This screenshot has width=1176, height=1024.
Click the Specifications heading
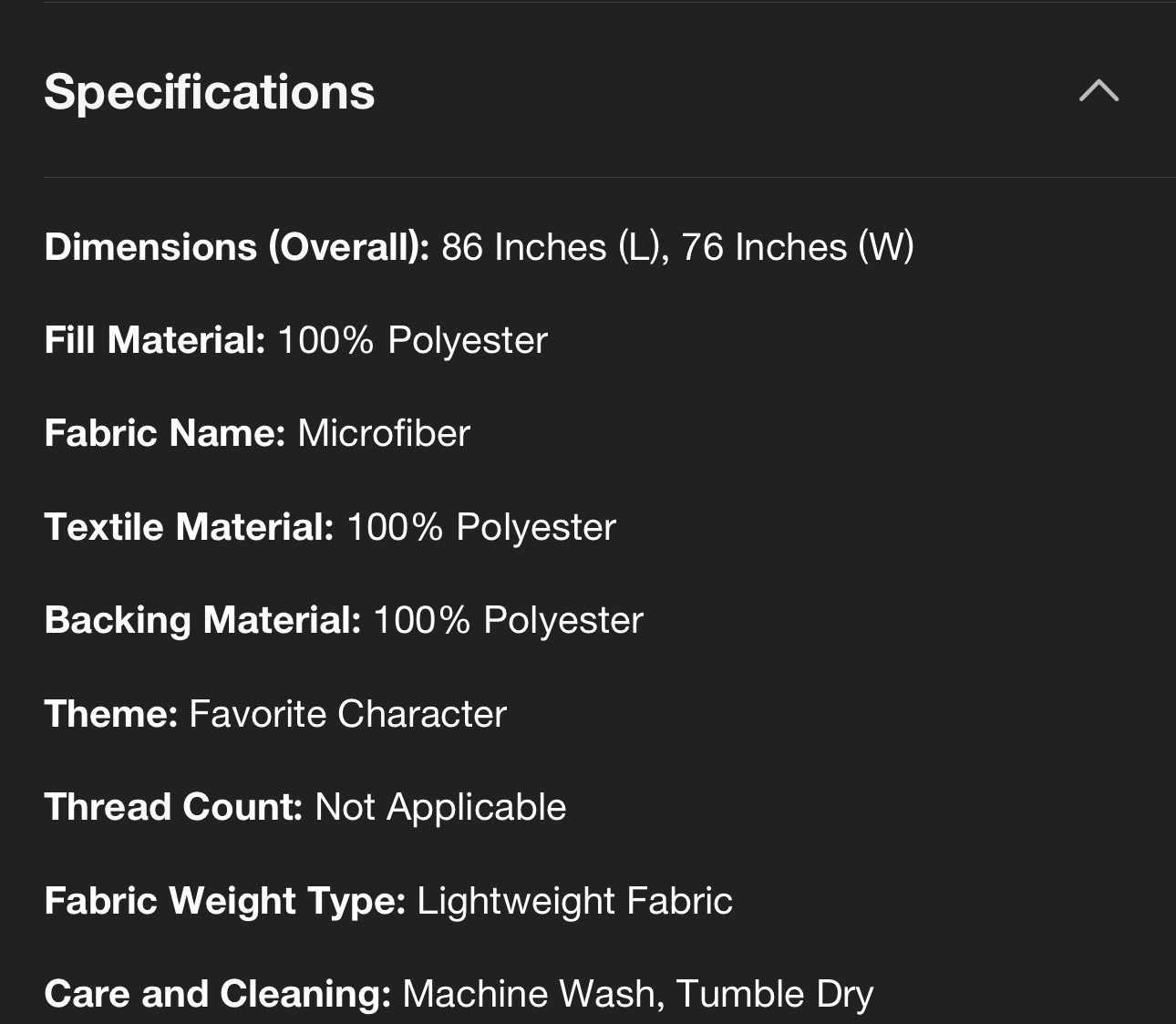210,92
